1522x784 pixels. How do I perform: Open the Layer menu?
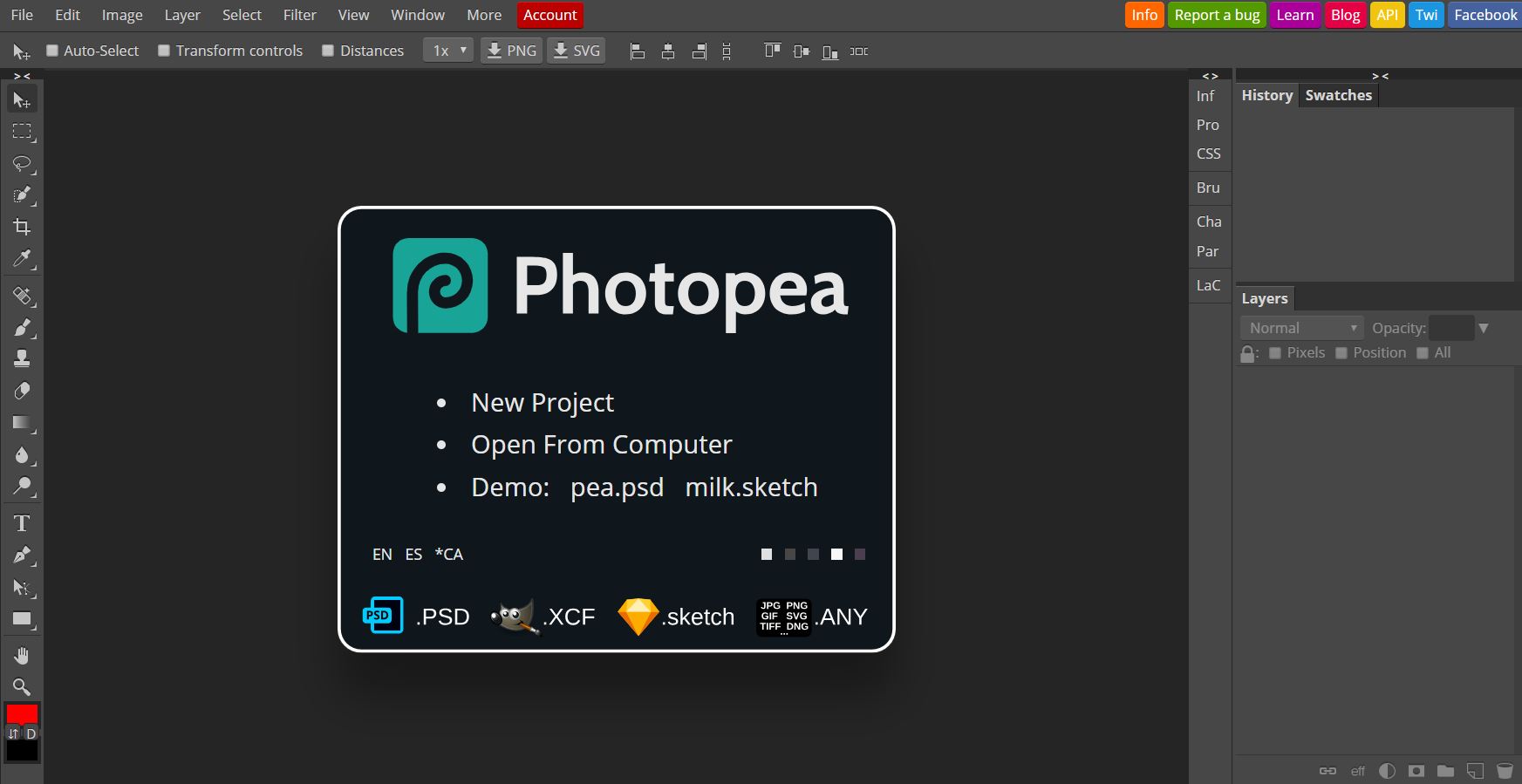coord(182,15)
